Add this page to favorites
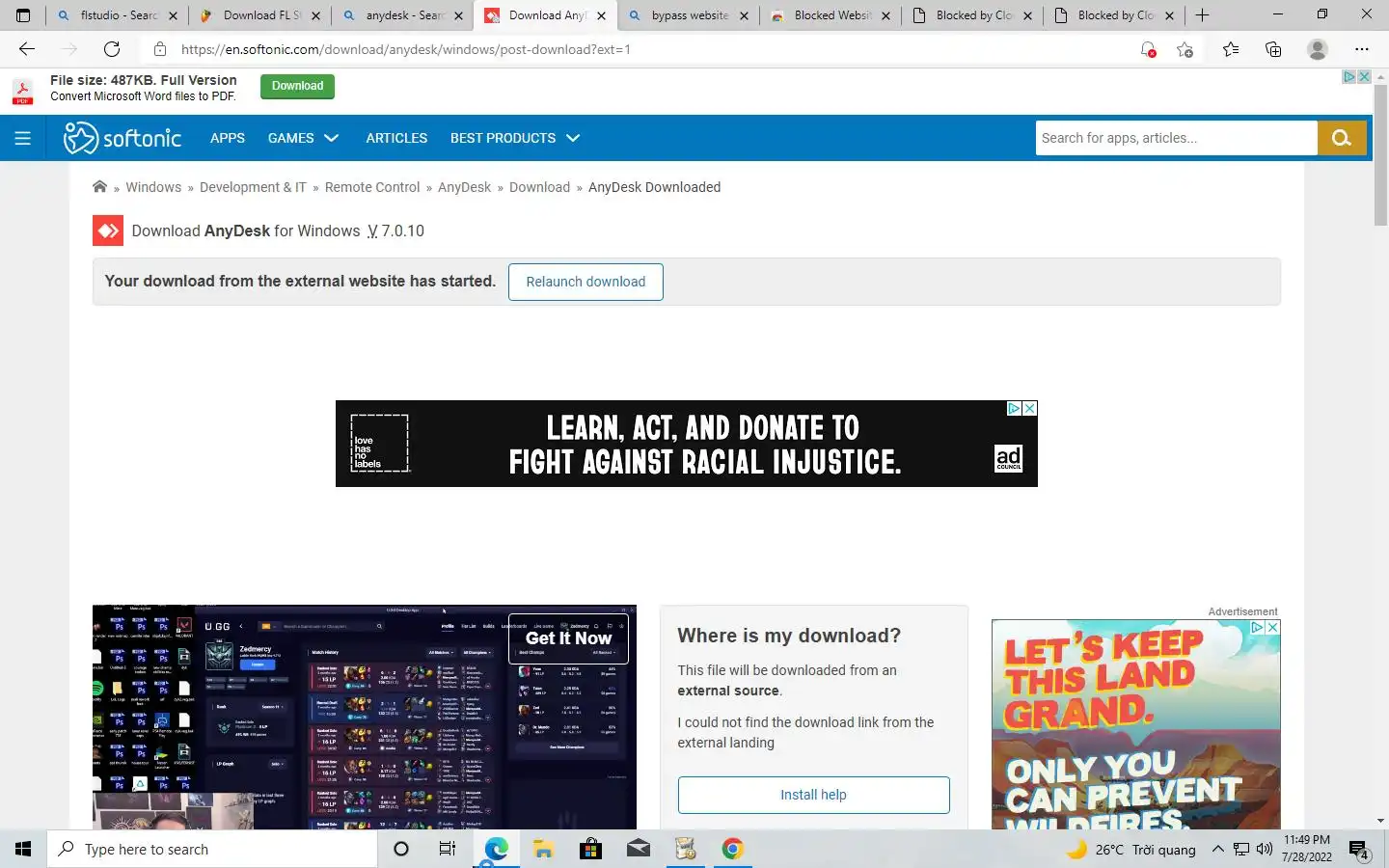The width and height of the screenshot is (1389, 868). tap(1185, 49)
